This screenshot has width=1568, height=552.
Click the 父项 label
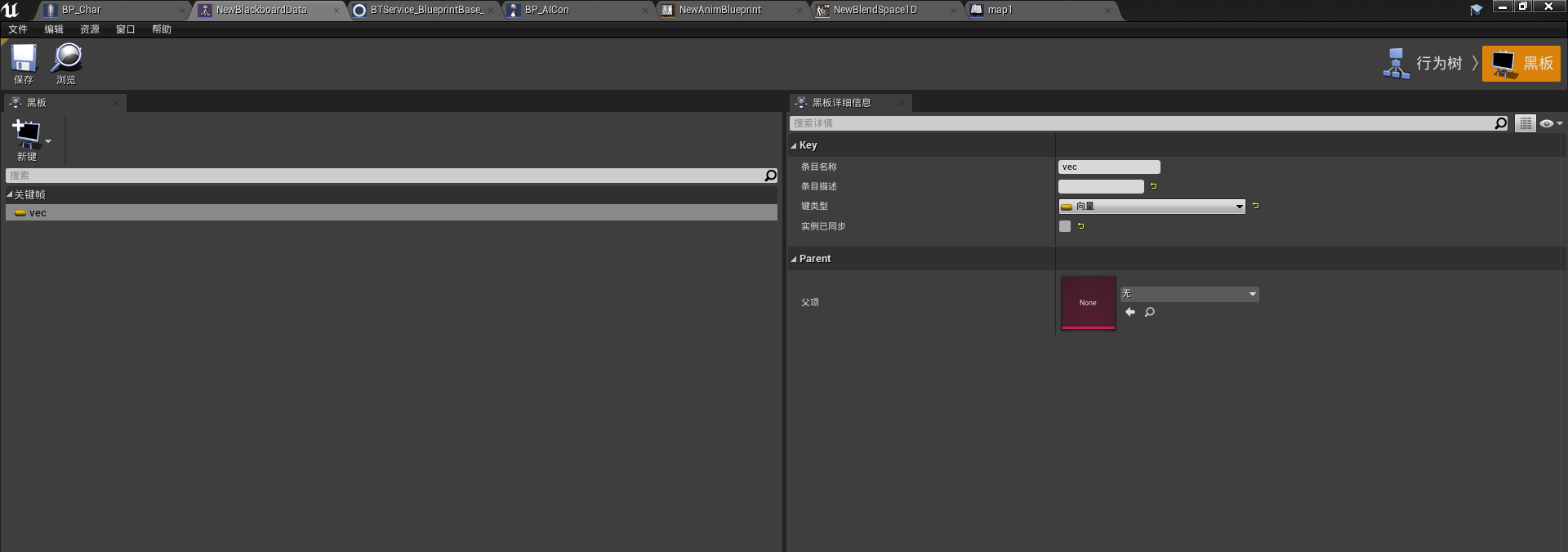810,302
